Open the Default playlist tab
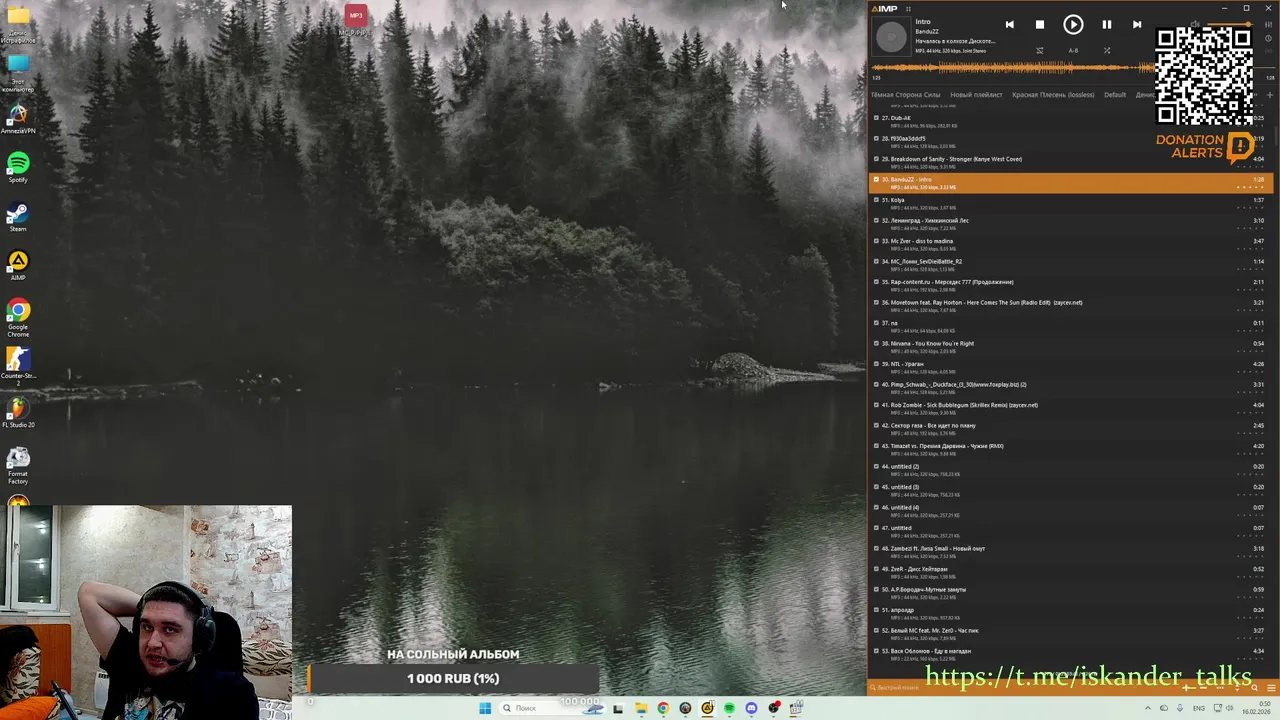Screen dimensions: 1280x720 [x=1115, y=95]
